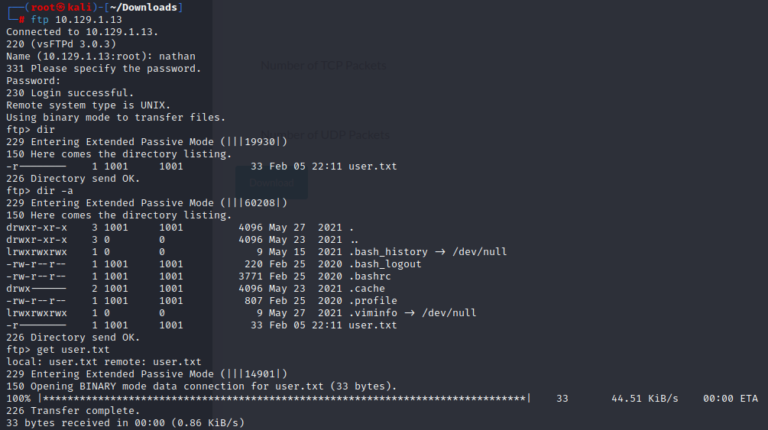Select the .bashrc file entry
Image resolution: width=768 pixels, height=430 pixels.
click(370, 276)
